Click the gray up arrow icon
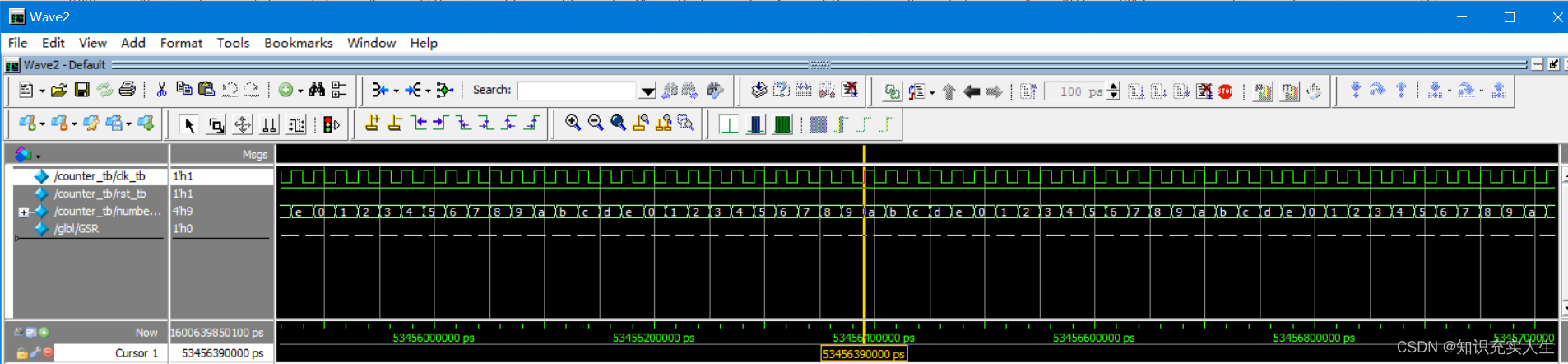 [x=949, y=91]
